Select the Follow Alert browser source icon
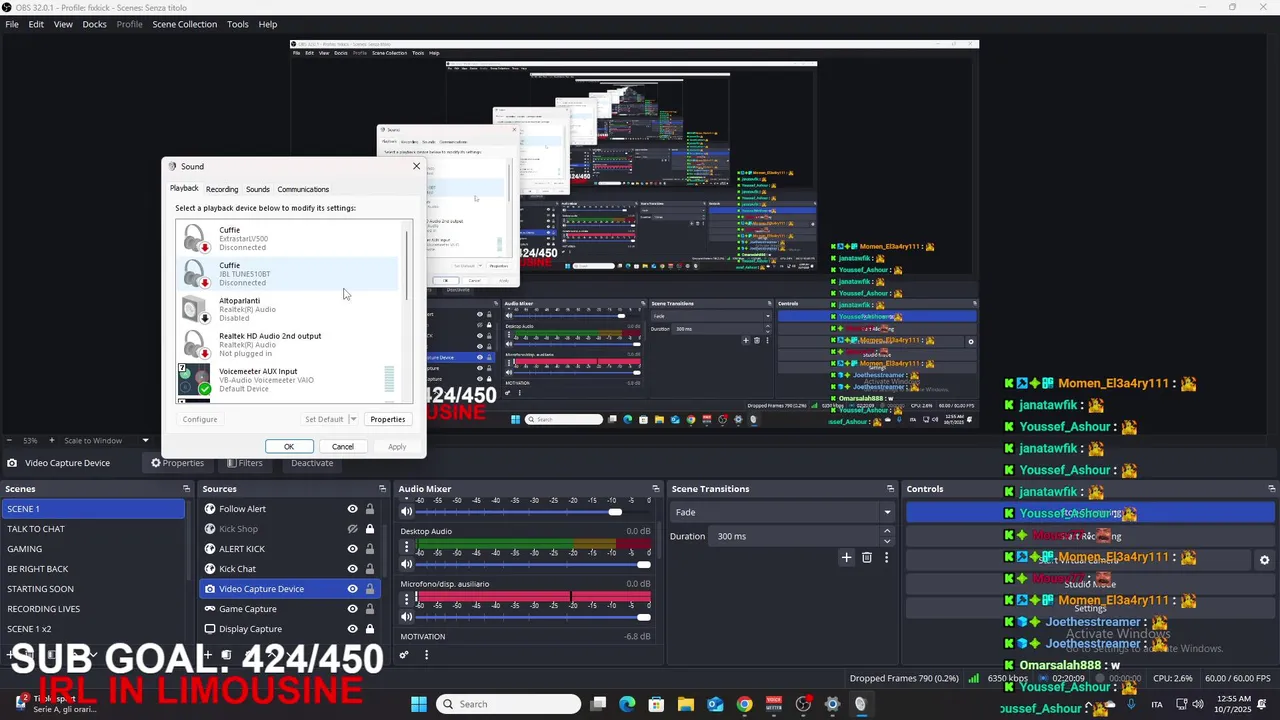Screen dimensions: 1280x720 (210, 509)
